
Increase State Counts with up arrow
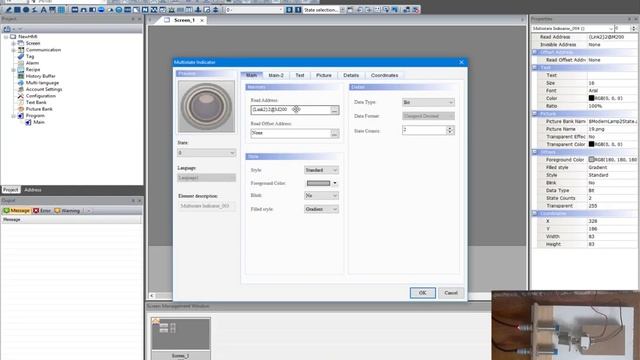click(450, 128)
